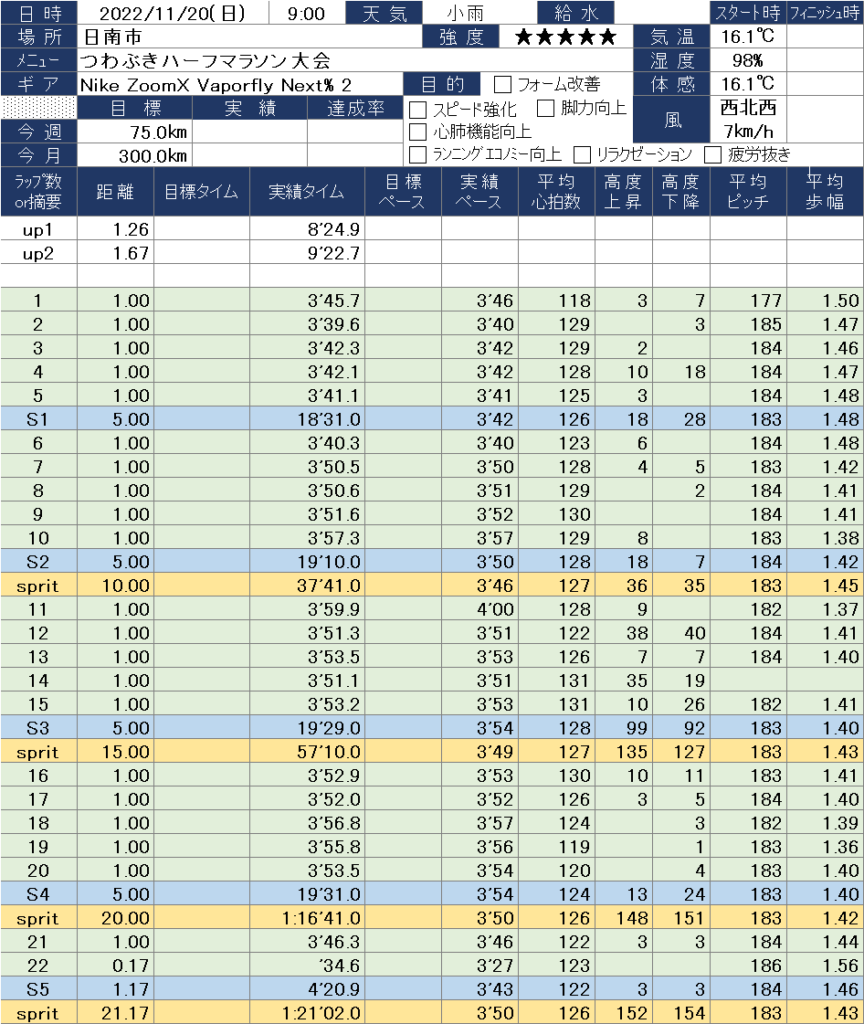
Task: Select the date cell 2022/11/20(日)
Action: coord(171,14)
